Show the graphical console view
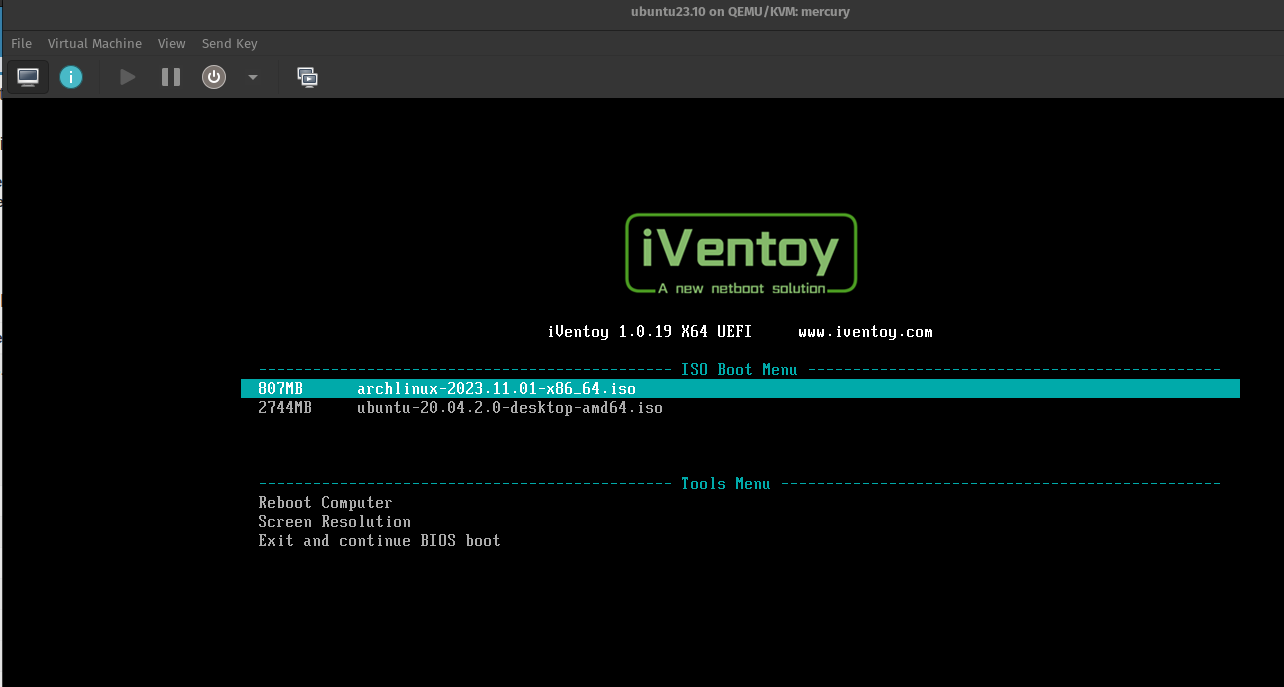The image size is (1284, 687). (x=28, y=77)
